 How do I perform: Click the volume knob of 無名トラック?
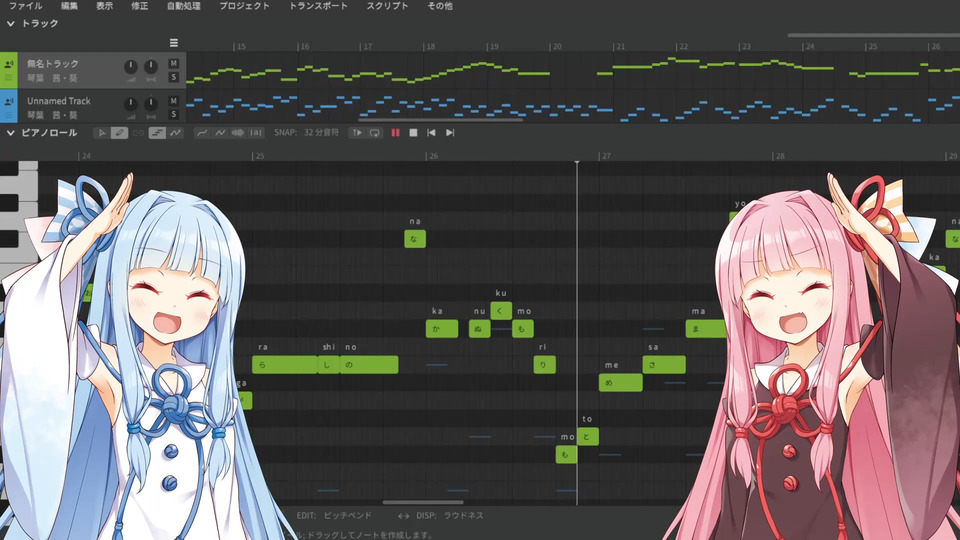point(130,67)
